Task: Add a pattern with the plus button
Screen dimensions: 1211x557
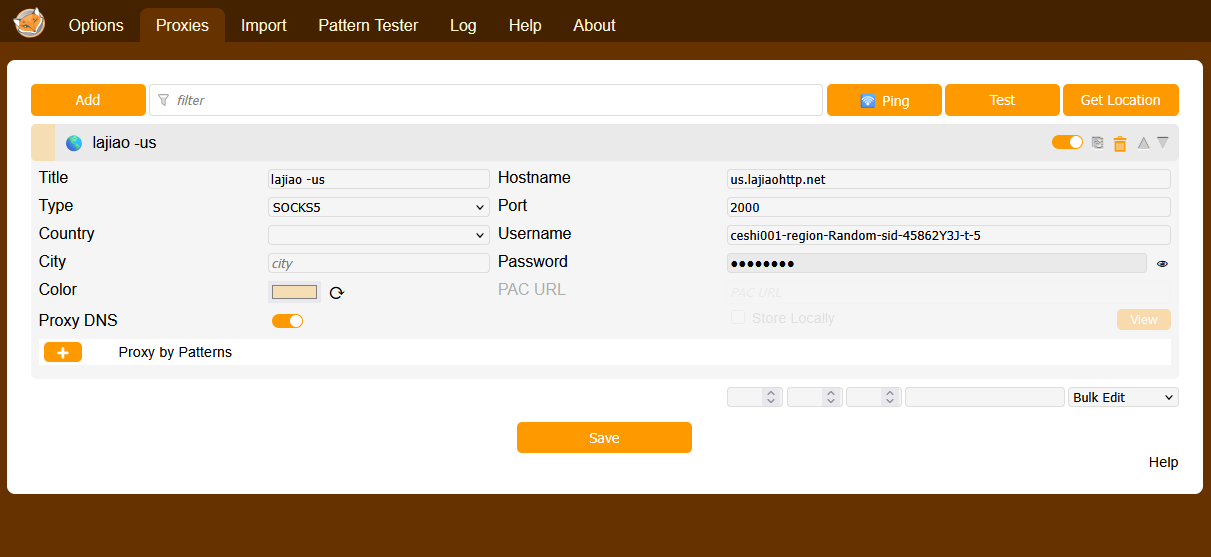Action: pyautogui.click(x=63, y=353)
